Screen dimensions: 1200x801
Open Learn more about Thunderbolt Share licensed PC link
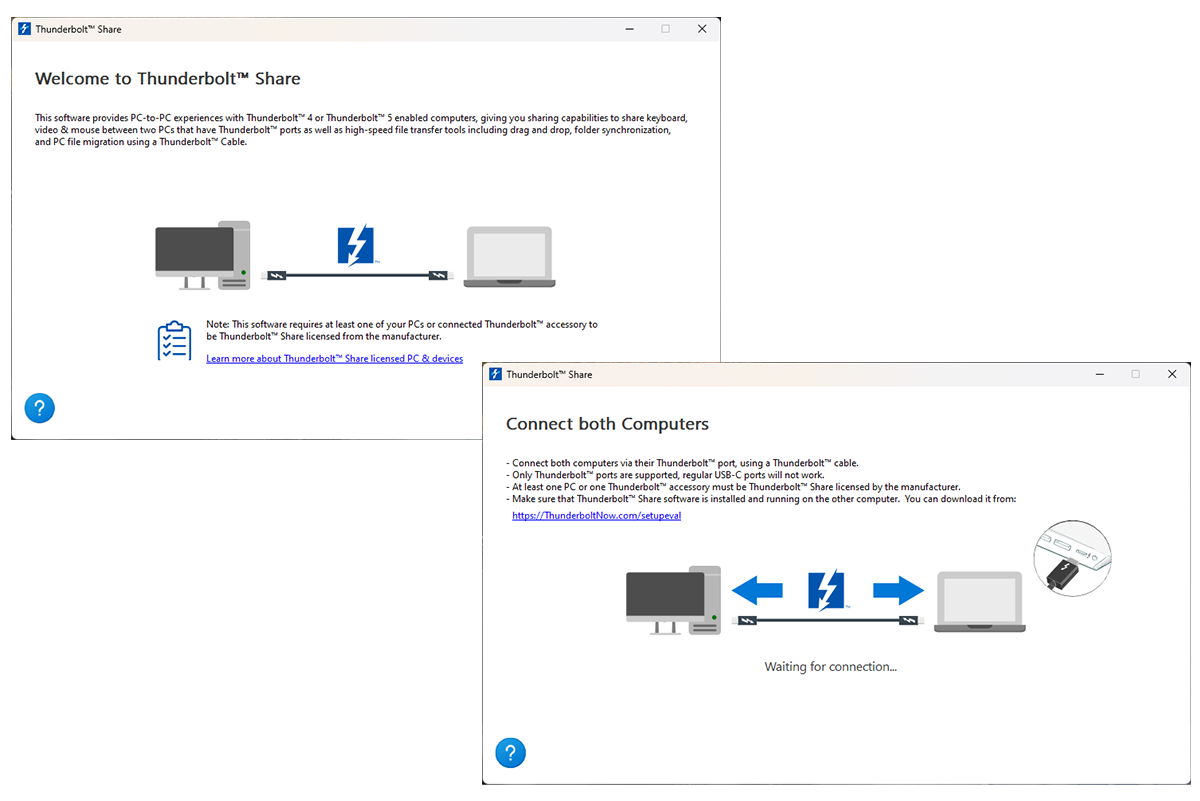coord(334,358)
